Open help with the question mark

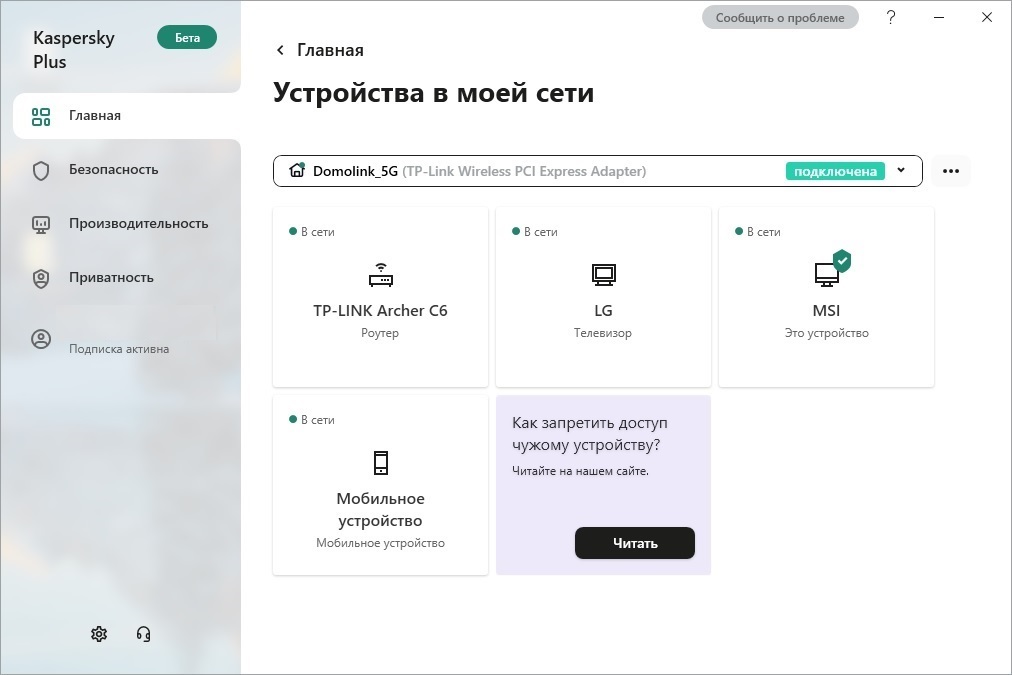[x=891, y=17]
